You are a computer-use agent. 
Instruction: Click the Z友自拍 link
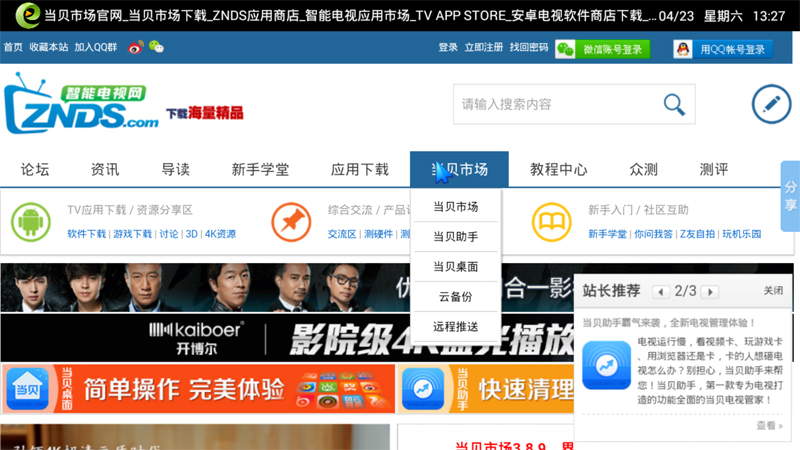(x=697, y=234)
